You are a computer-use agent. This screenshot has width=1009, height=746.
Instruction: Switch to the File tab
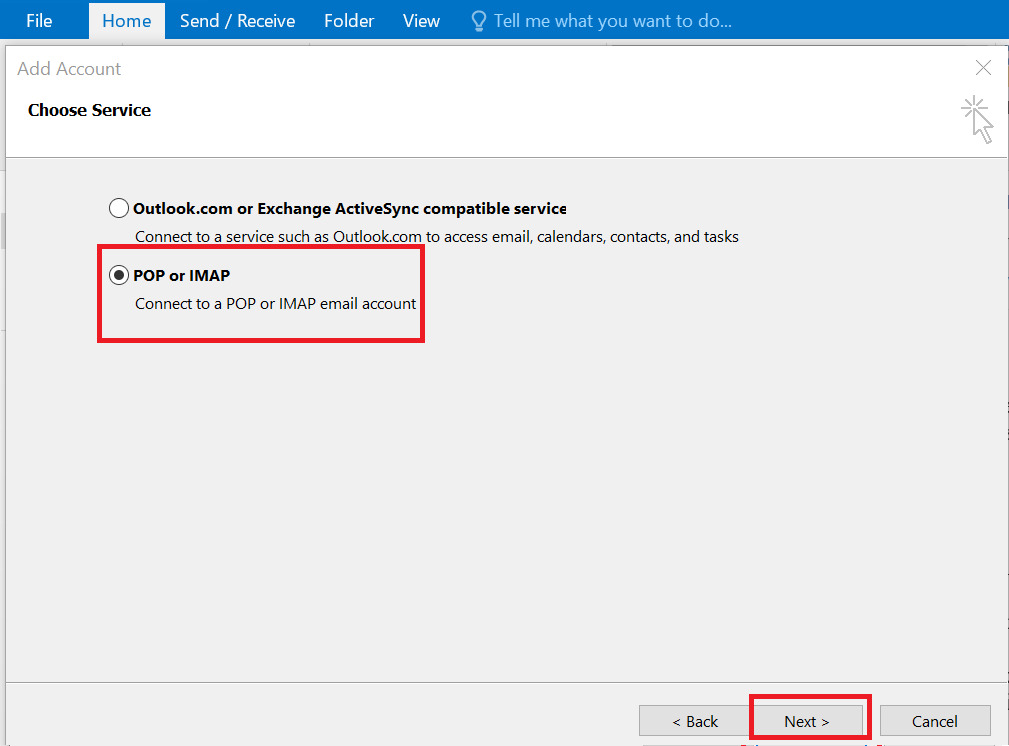(38, 20)
